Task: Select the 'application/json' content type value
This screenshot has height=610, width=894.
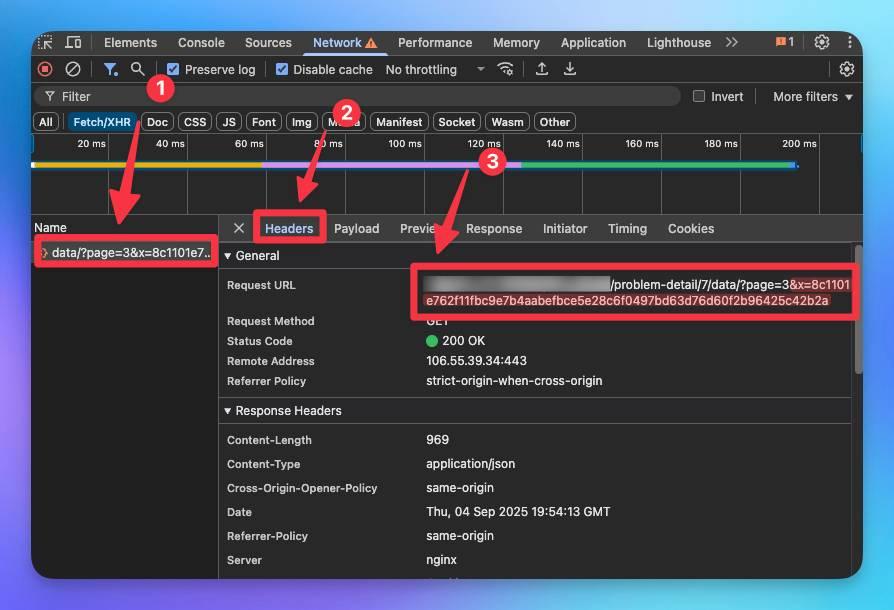Action: pyautogui.click(x=470, y=464)
